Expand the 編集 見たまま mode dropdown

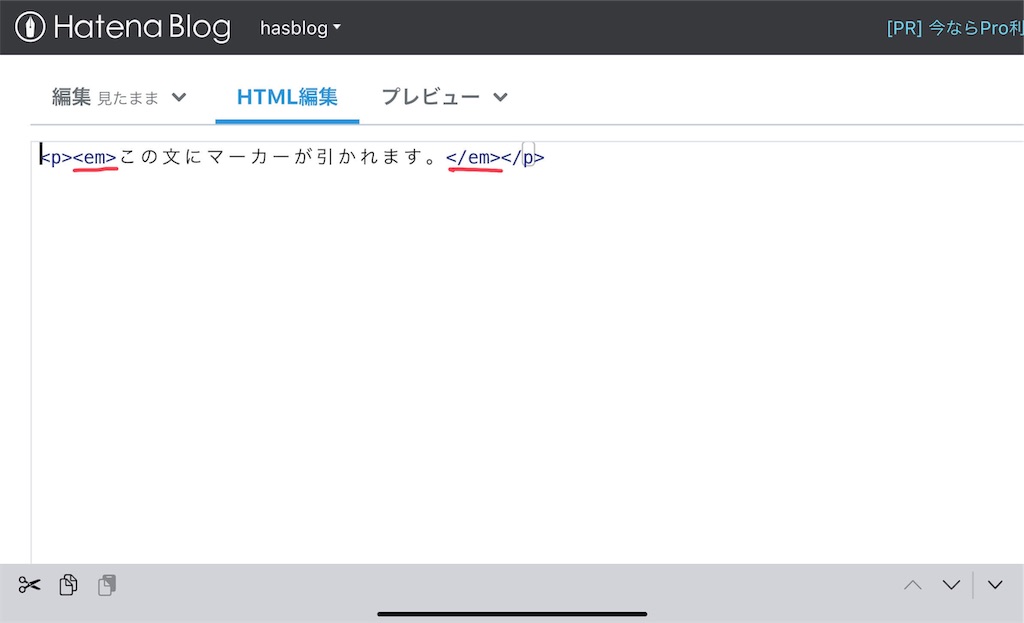pos(180,97)
